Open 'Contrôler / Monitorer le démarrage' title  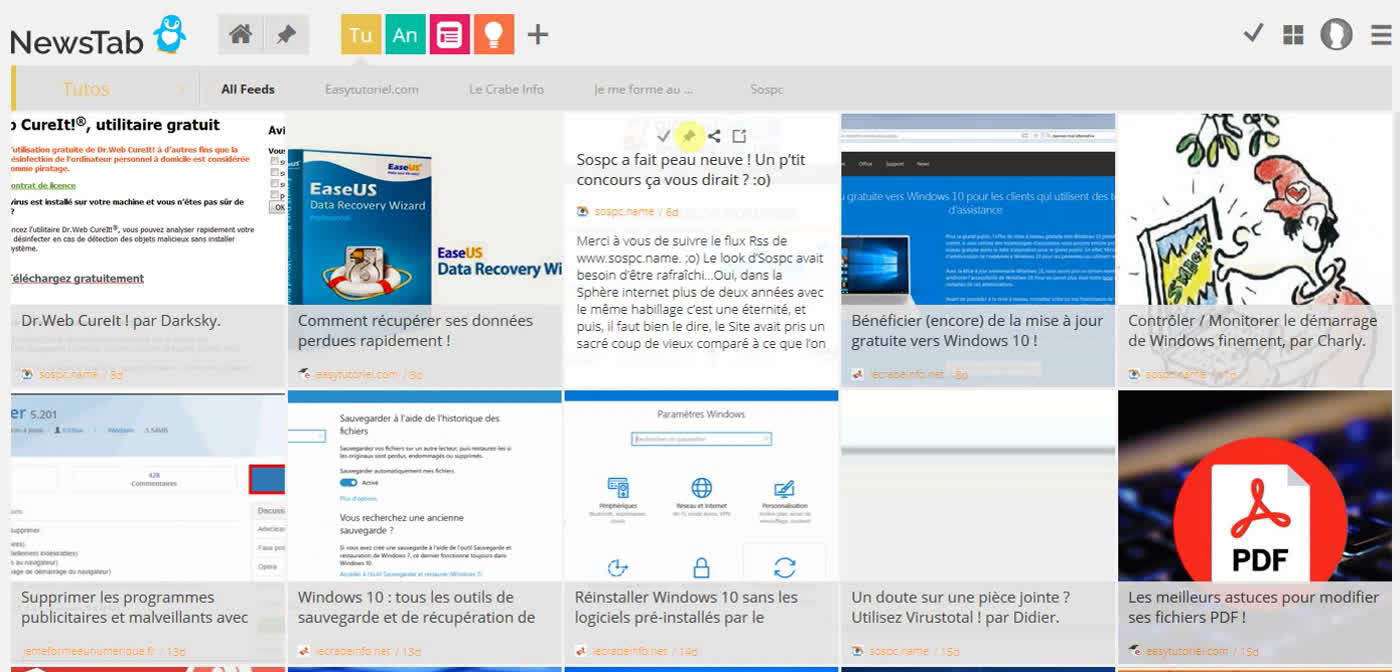[1252, 331]
